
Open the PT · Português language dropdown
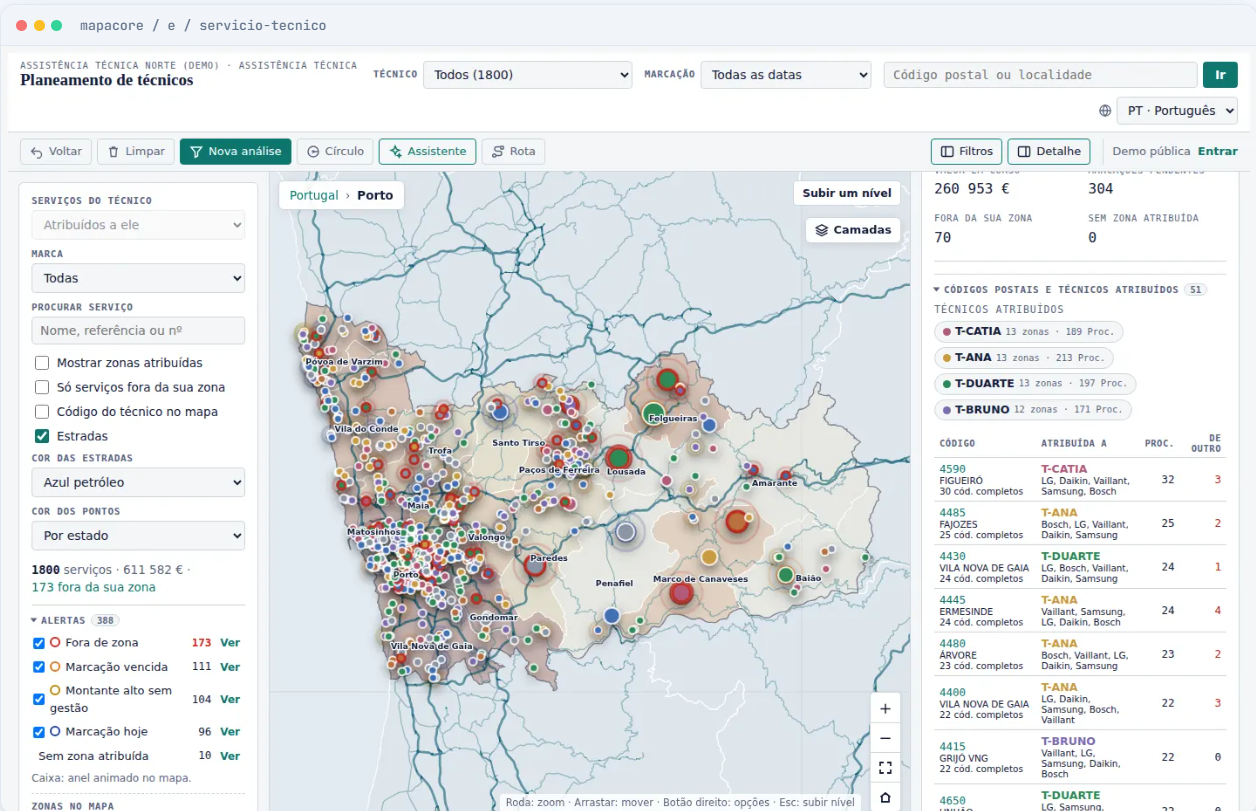click(1177, 111)
